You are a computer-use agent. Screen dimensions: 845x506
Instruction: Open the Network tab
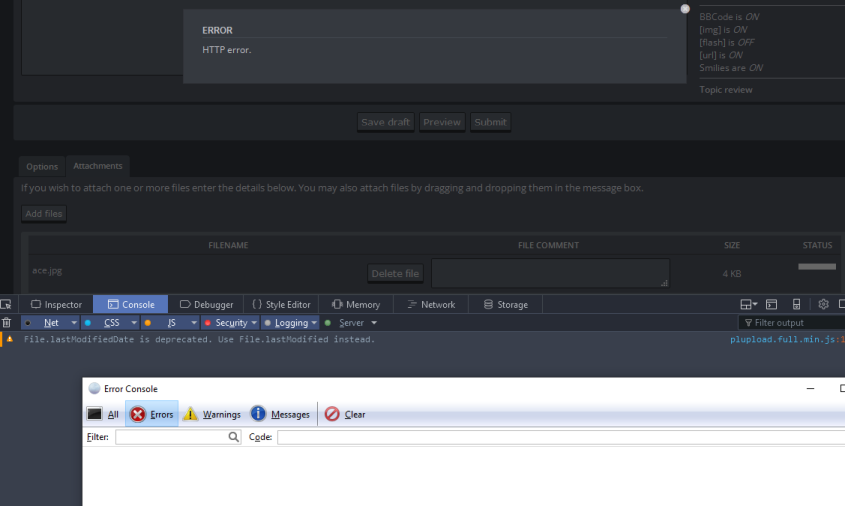pos(431,304)
